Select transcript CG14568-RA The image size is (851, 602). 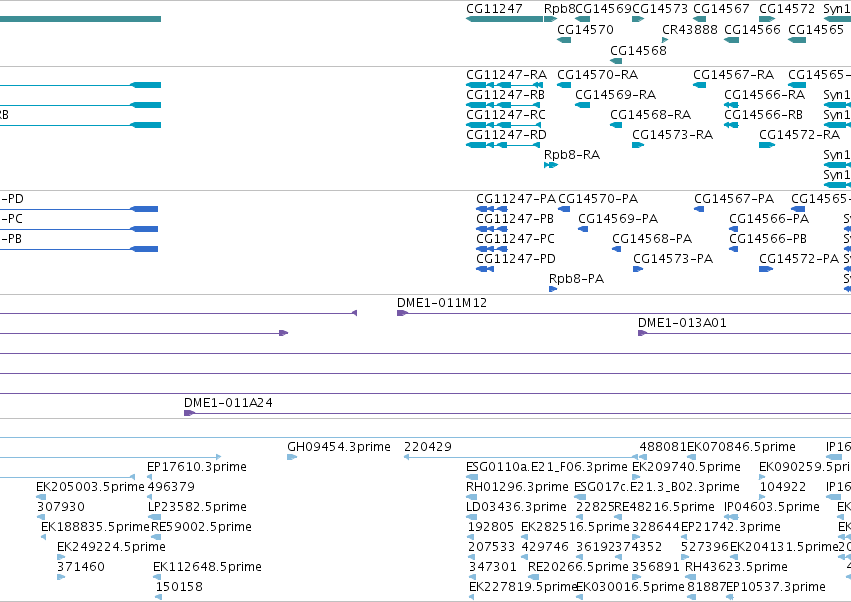point(650,115)
